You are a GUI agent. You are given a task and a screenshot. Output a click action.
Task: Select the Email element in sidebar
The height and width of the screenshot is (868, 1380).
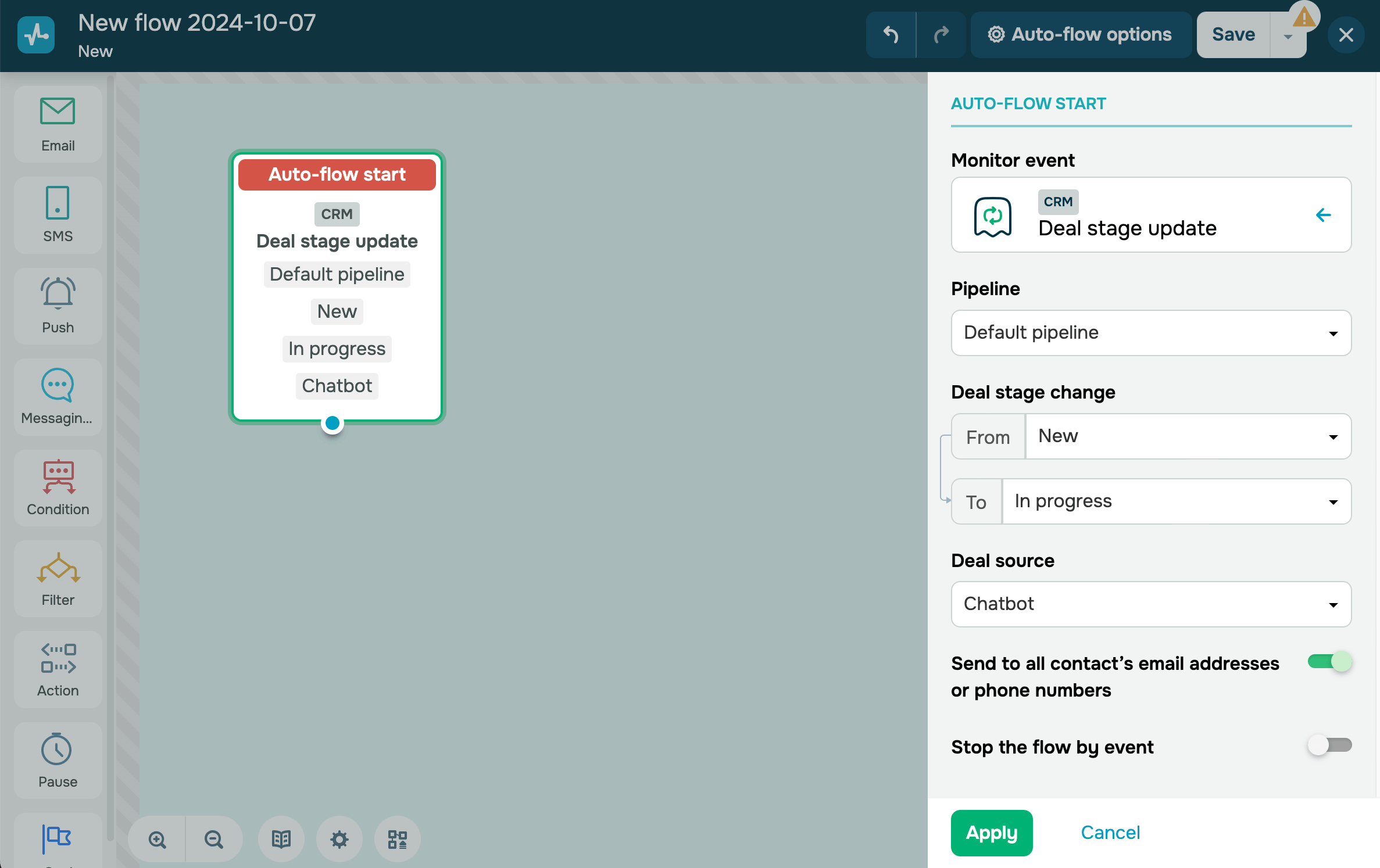[x=58, y=124]
